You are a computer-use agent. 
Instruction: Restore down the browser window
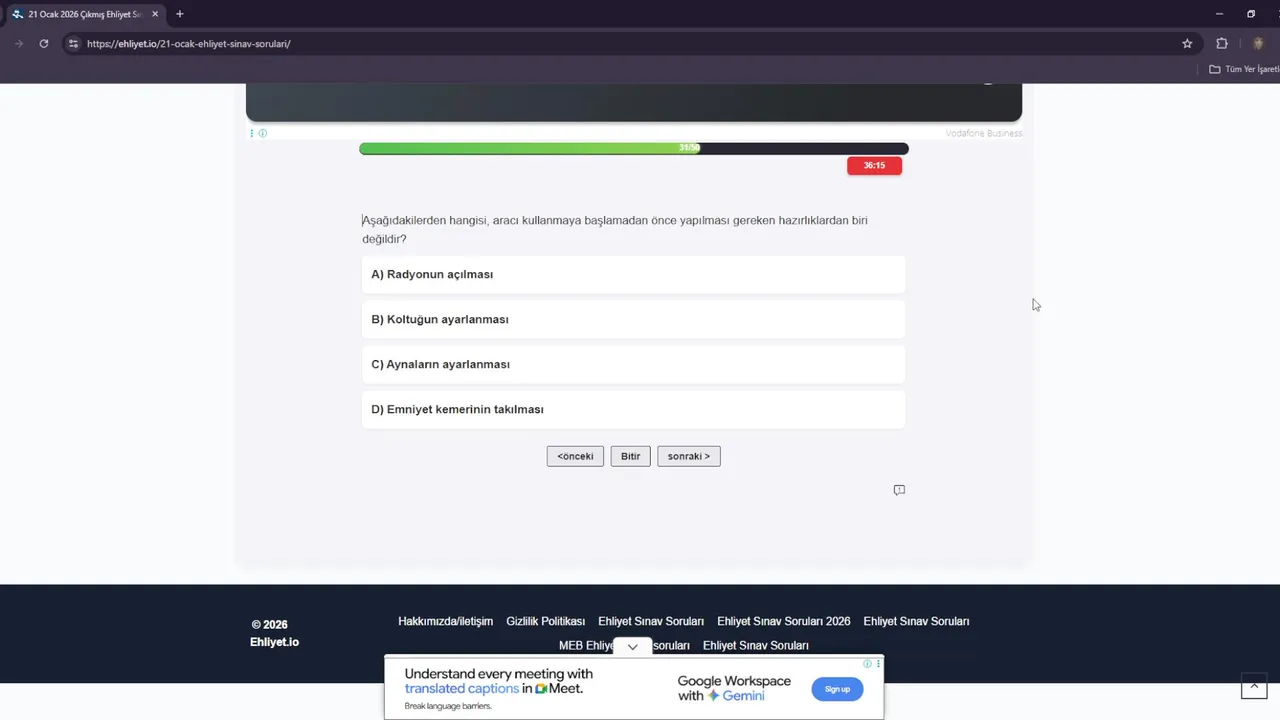coord(1250,14)
